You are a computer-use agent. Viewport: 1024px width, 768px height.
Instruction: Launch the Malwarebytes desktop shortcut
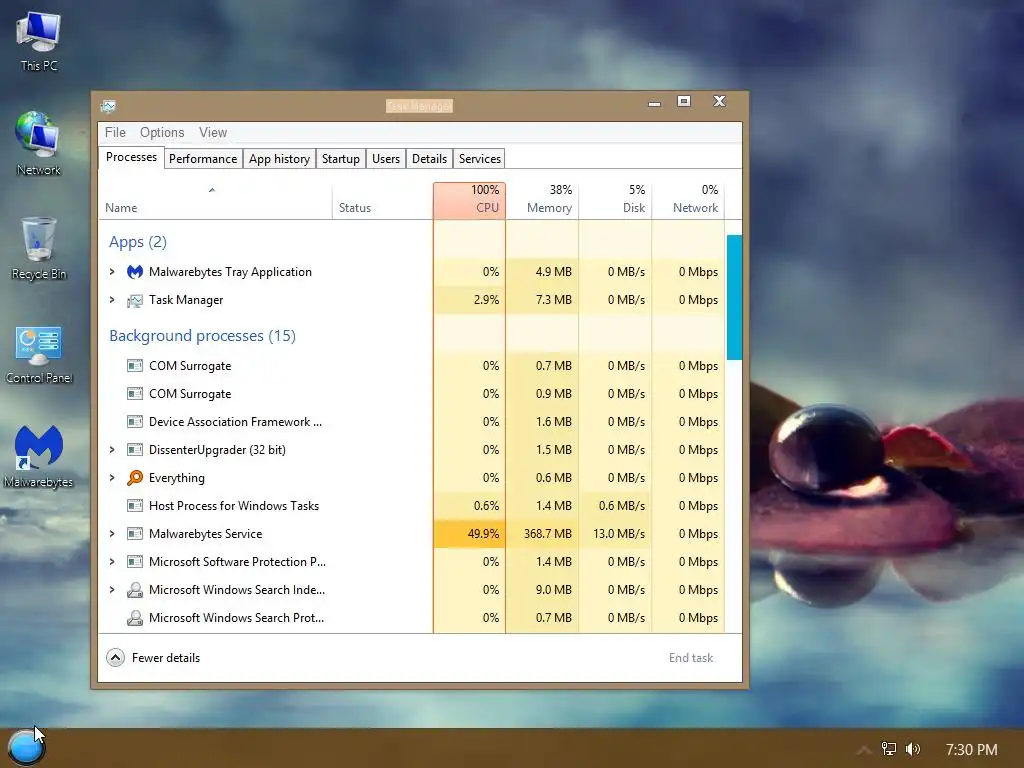click(x=39, y=456)
